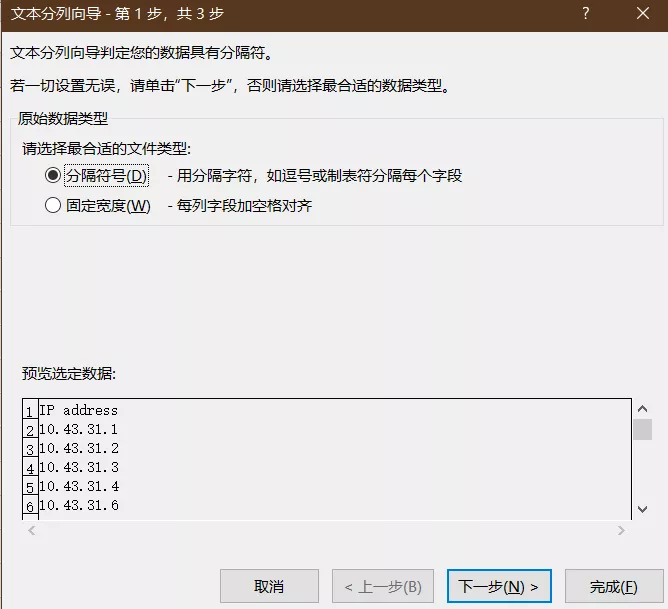Click the preview's horizontal scroll left arrow
Viewport: 668px width, 609px height.
click(31, 529)
